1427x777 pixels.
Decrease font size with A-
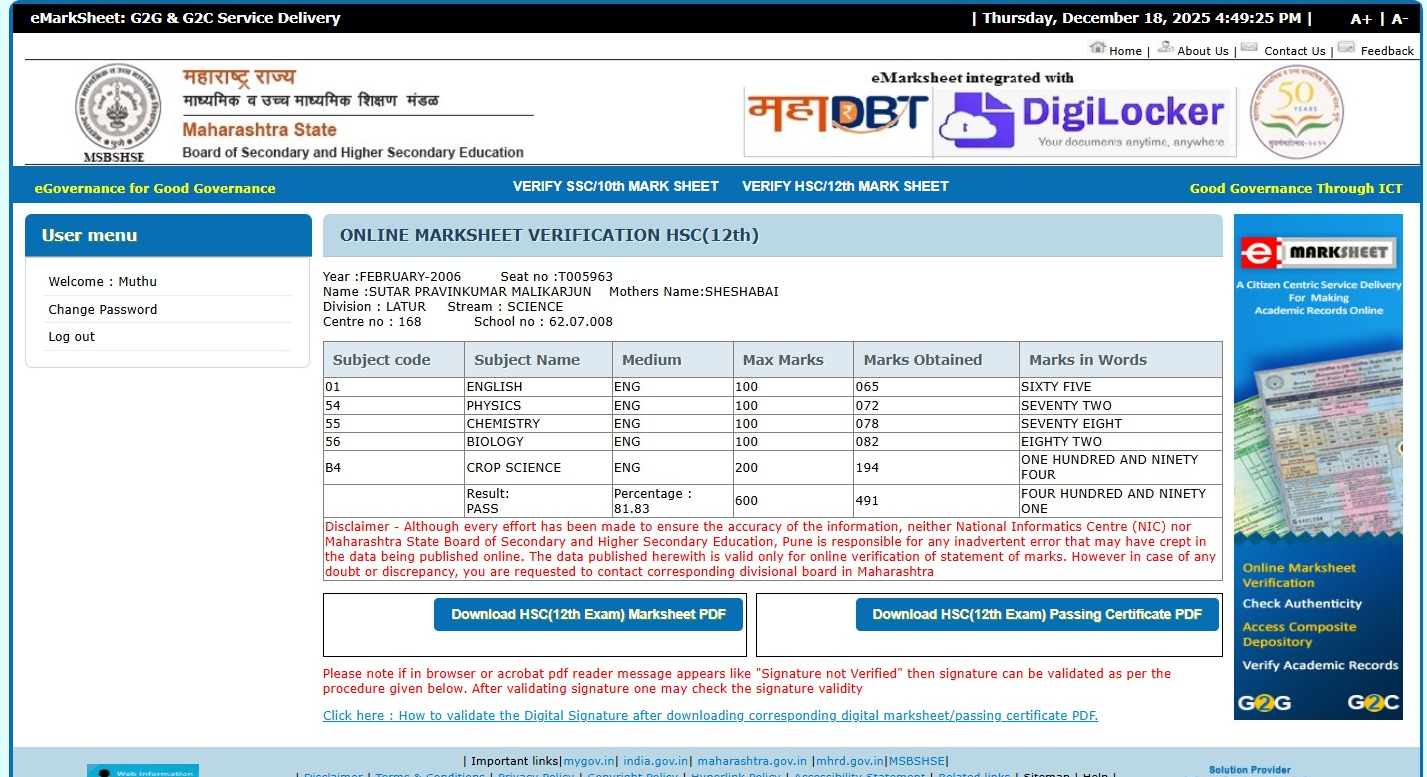1399,19
